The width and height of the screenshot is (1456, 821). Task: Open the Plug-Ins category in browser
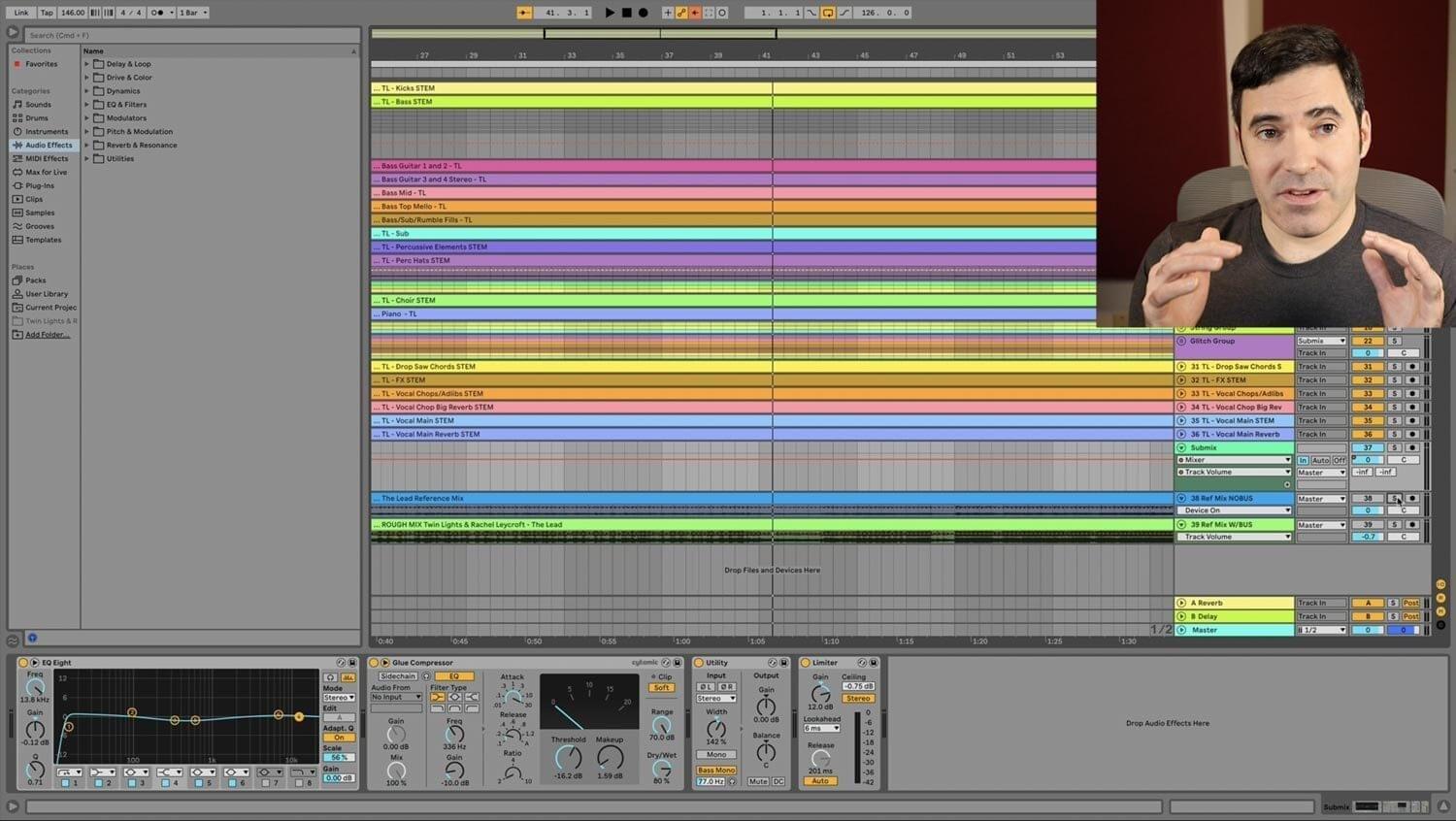point(40,185)
